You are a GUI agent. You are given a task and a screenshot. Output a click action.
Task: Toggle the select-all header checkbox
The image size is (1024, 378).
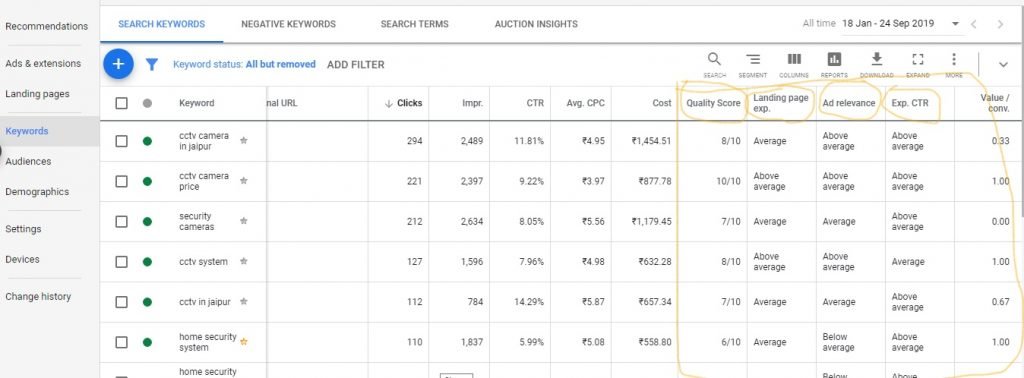[x=121, y=103]
